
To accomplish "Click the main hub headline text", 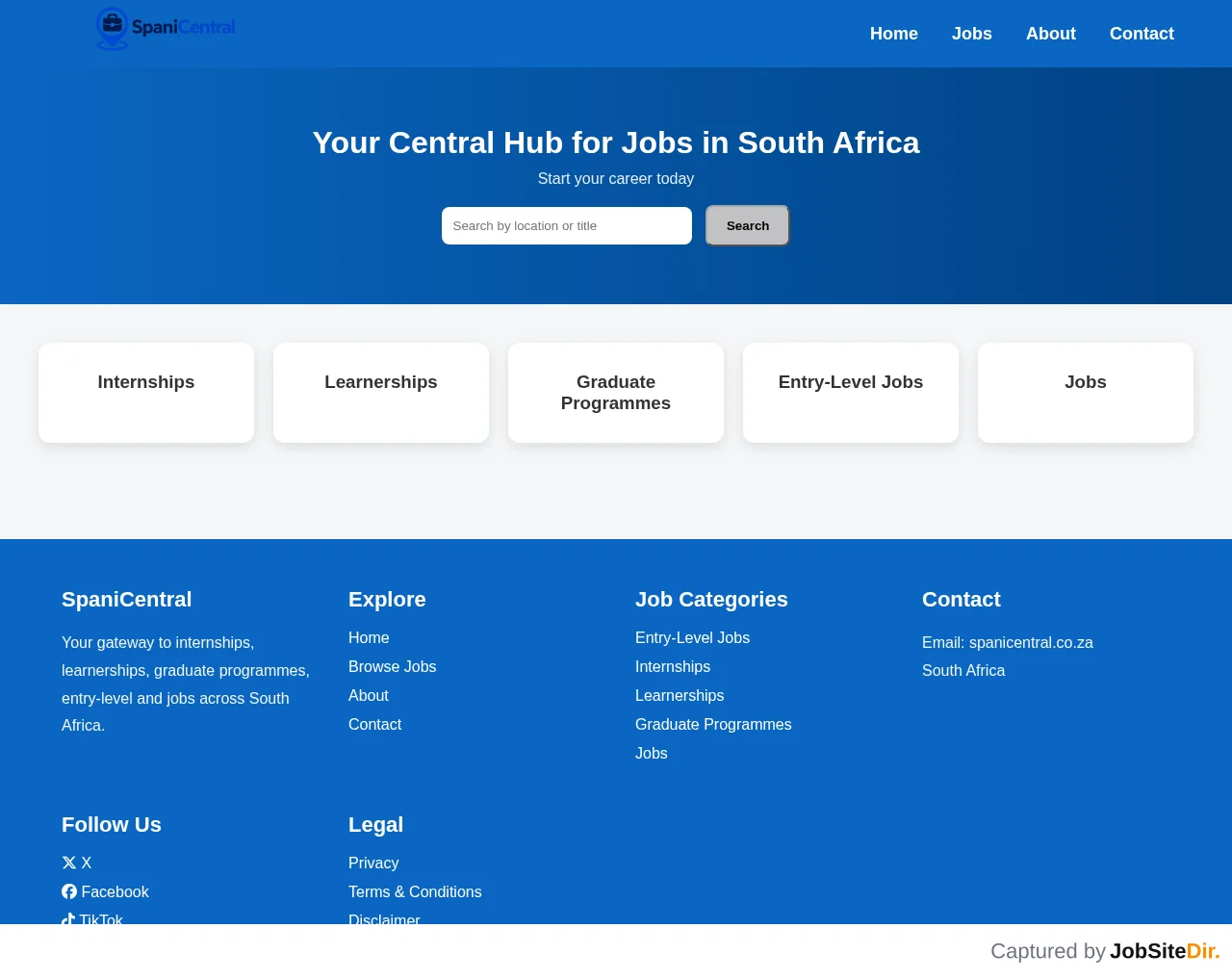I will [616, 142].
